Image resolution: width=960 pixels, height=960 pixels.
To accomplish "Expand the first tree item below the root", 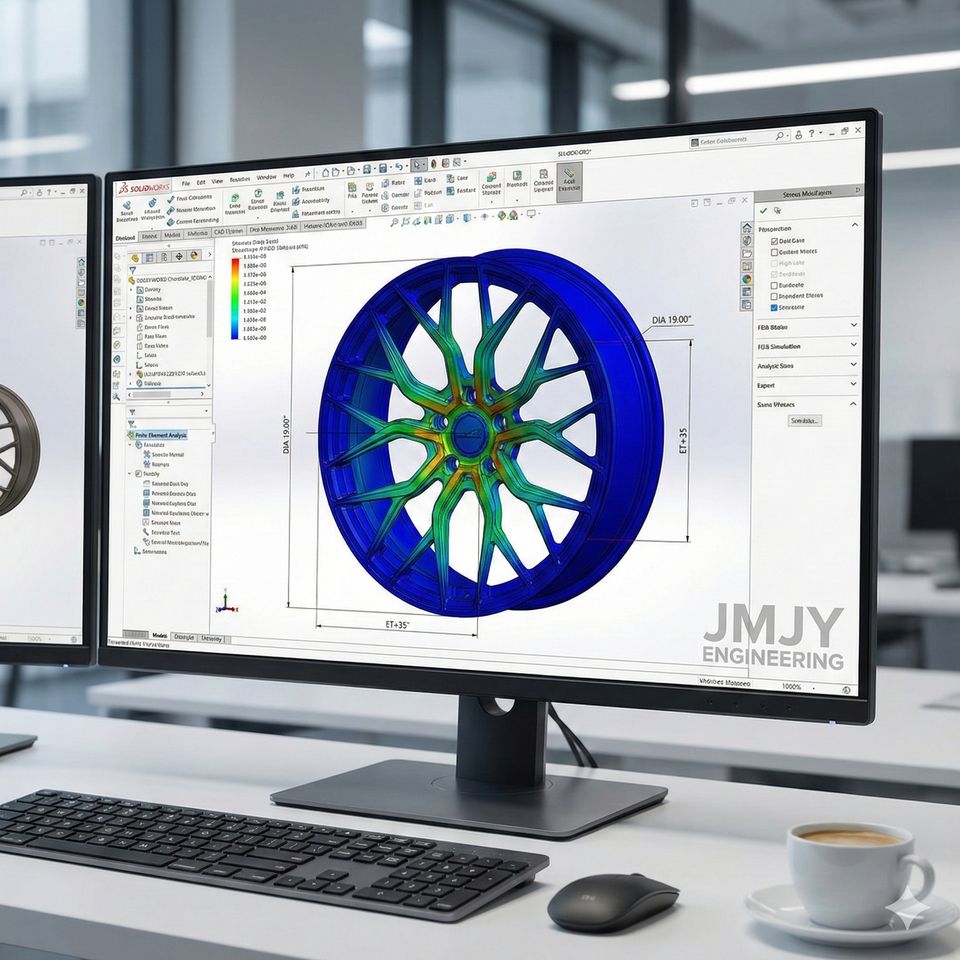I will coord(132,290).
